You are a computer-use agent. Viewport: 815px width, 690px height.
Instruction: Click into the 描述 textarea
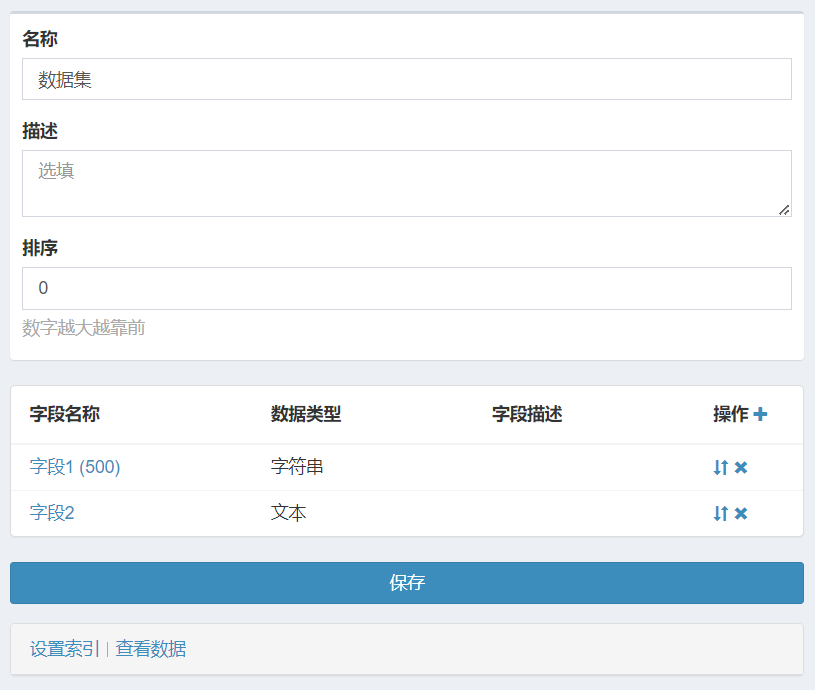(406, 183)
